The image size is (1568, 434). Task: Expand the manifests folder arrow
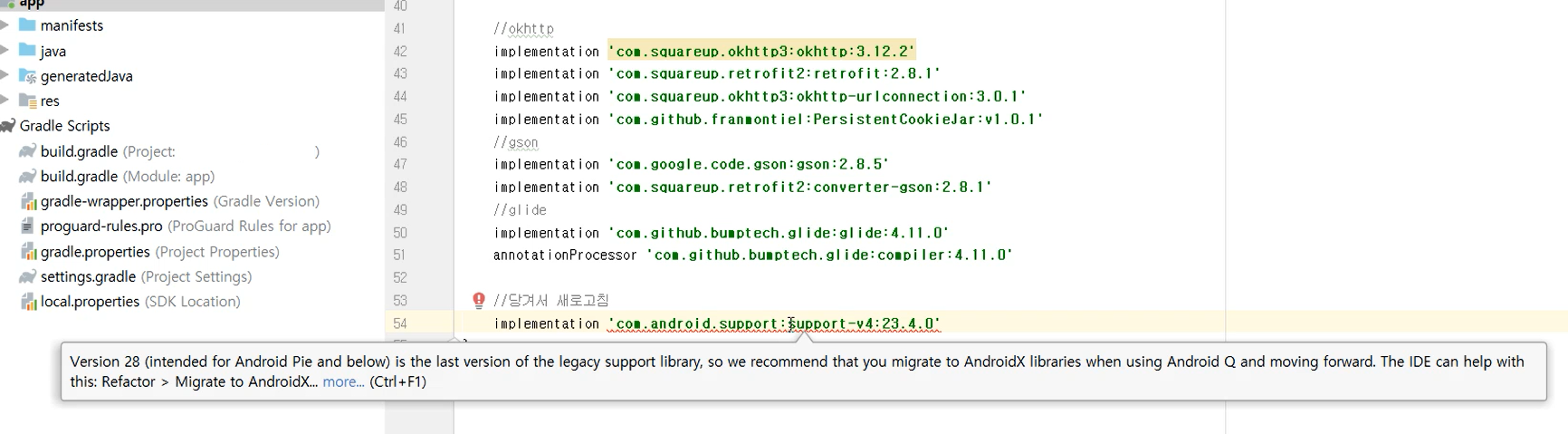pos(5,25)
